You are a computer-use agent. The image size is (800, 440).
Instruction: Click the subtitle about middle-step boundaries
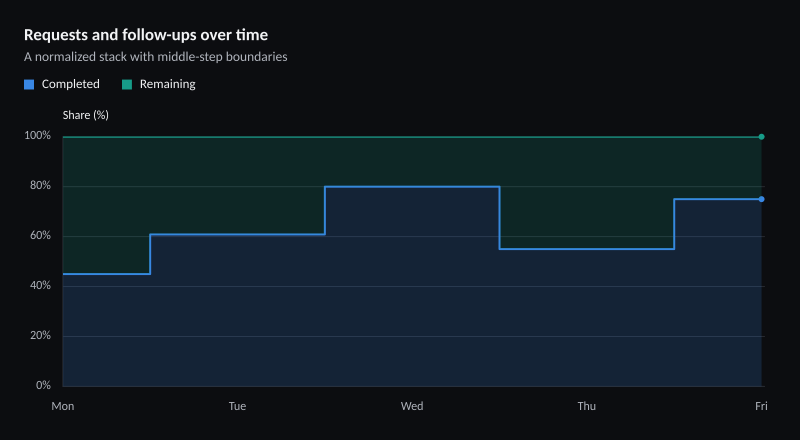click(x=156, y=57)
